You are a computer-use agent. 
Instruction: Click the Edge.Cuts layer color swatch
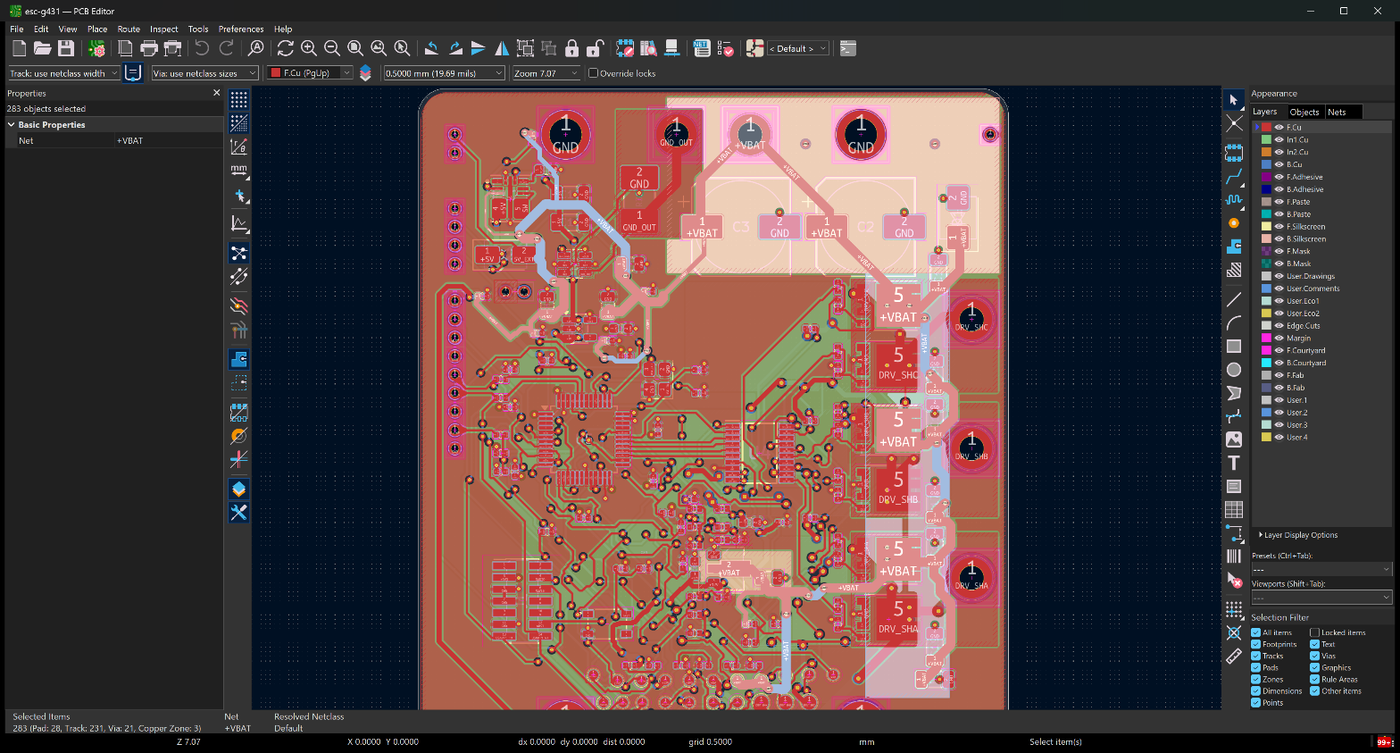point(1266,325)
